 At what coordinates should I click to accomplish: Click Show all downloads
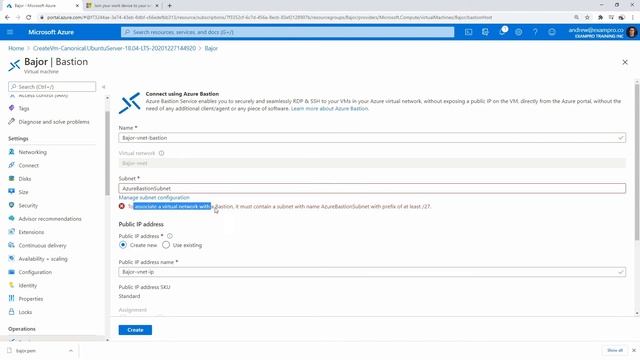(x=615, y=350)
